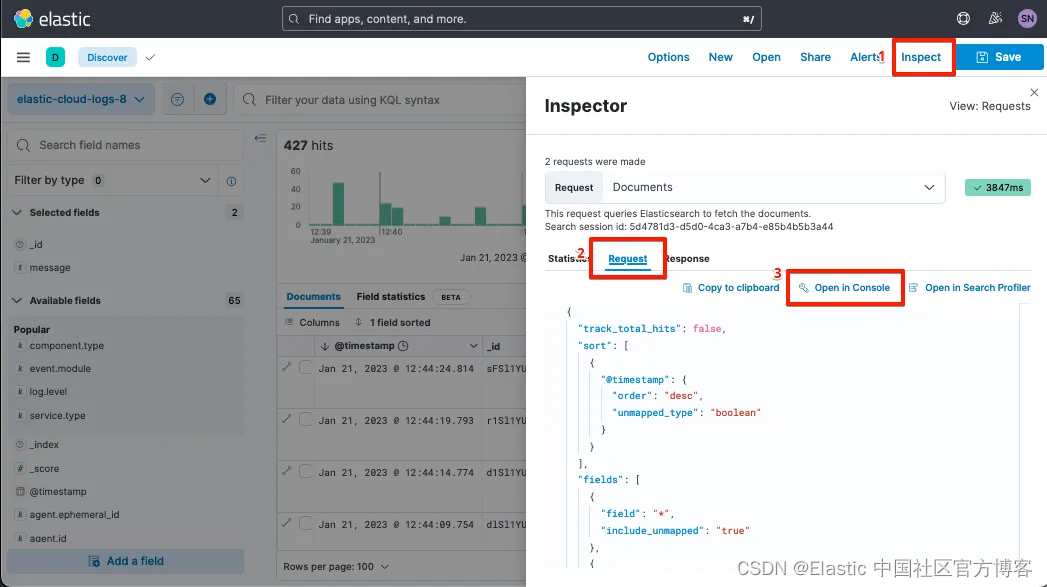Click Inspect in the top menu
1047x587 pixels.
(921, 57)
